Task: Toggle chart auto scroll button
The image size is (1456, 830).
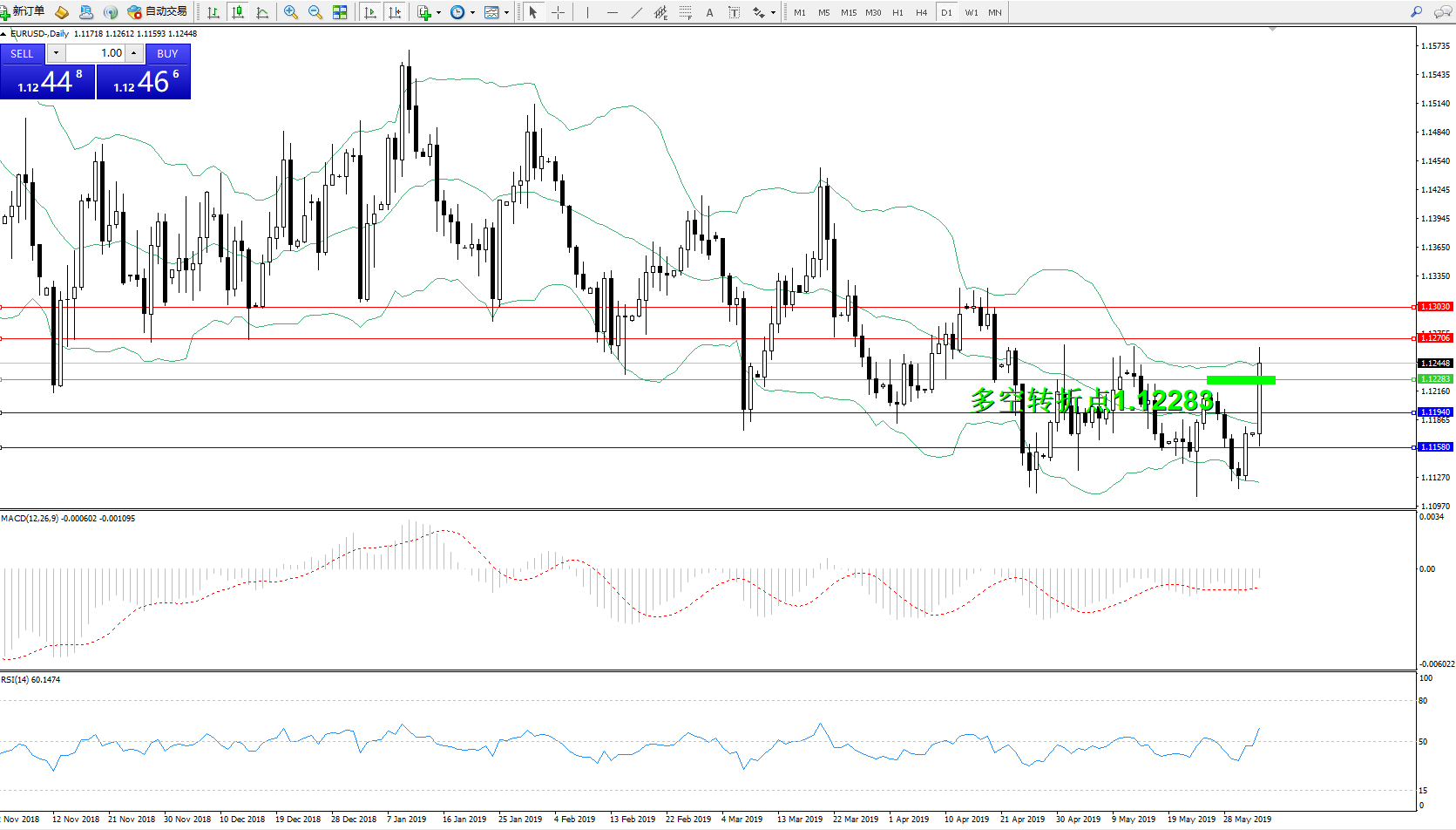Action: 370,12
